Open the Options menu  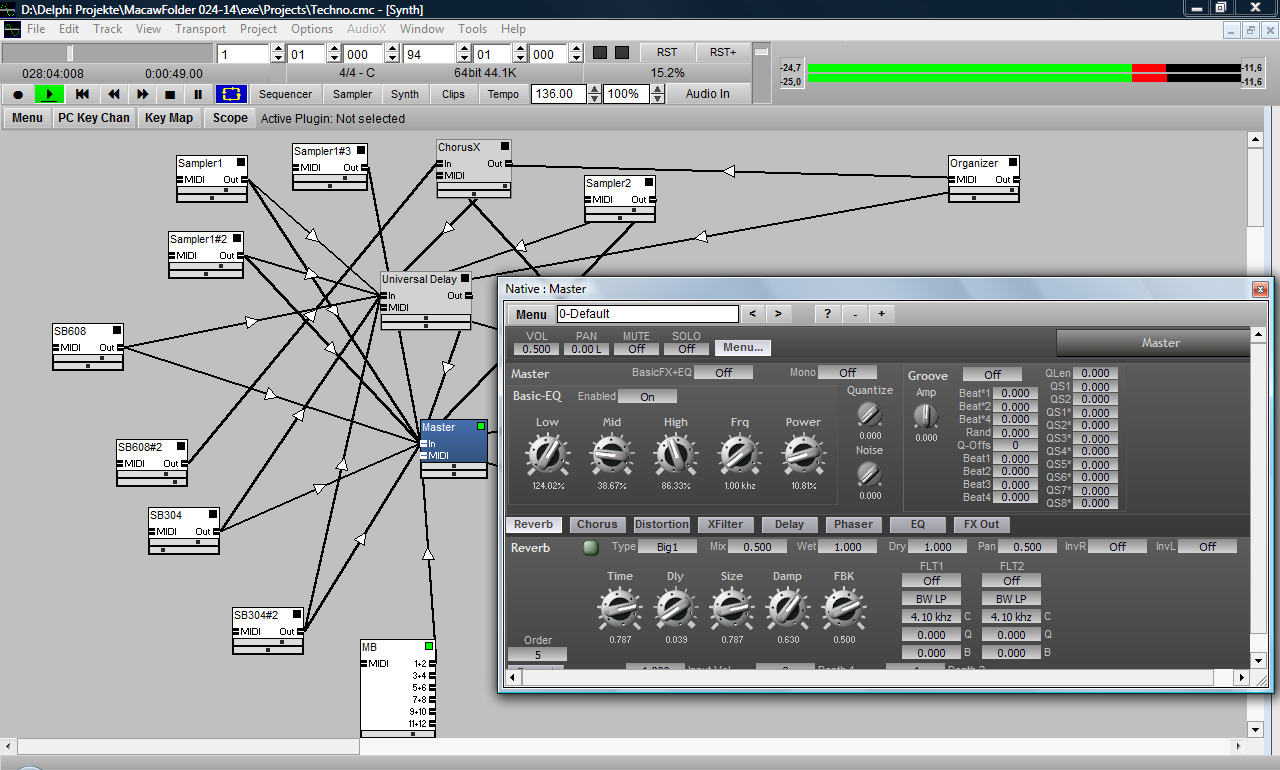(x=311, y=29)
